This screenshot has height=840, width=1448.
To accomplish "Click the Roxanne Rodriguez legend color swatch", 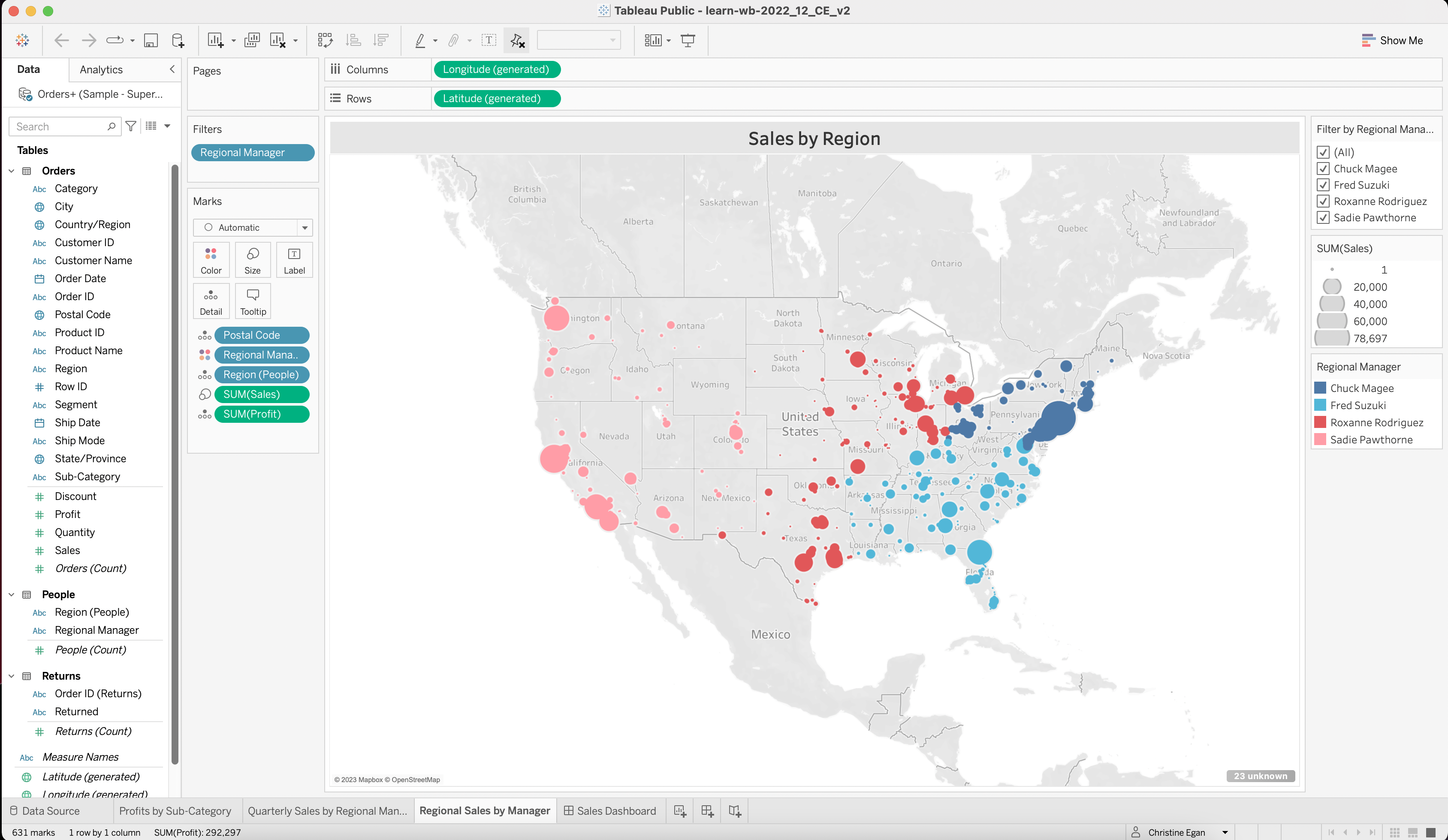I will click(1321, 422).
